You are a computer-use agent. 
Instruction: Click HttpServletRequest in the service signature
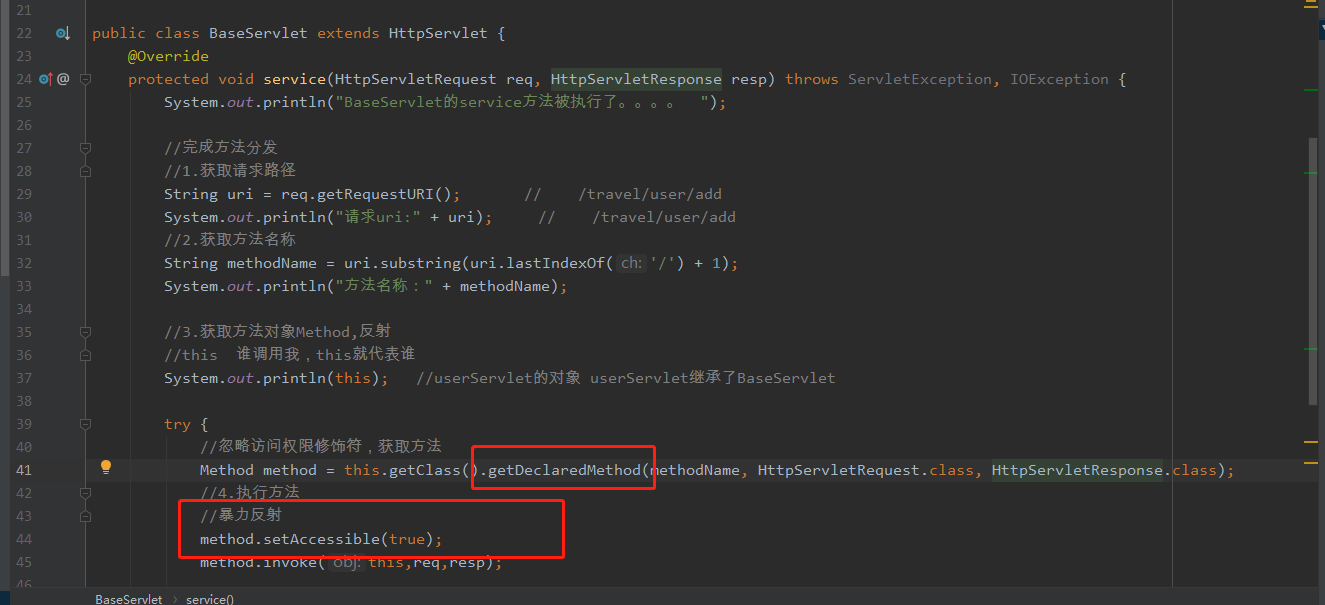416,79
